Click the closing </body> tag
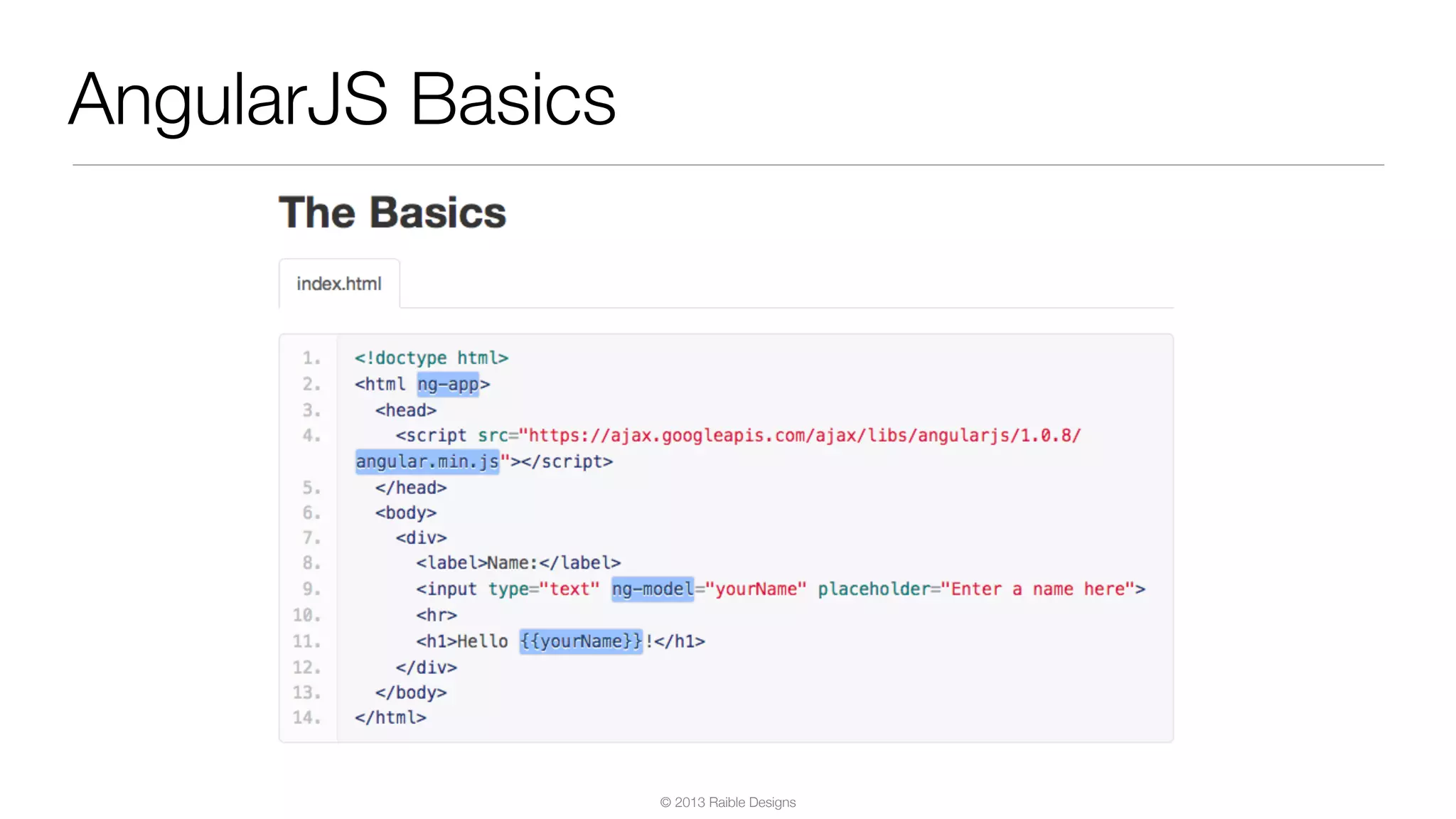The width and height of the screenshot is (1456, 819). (x=411, y=692)
